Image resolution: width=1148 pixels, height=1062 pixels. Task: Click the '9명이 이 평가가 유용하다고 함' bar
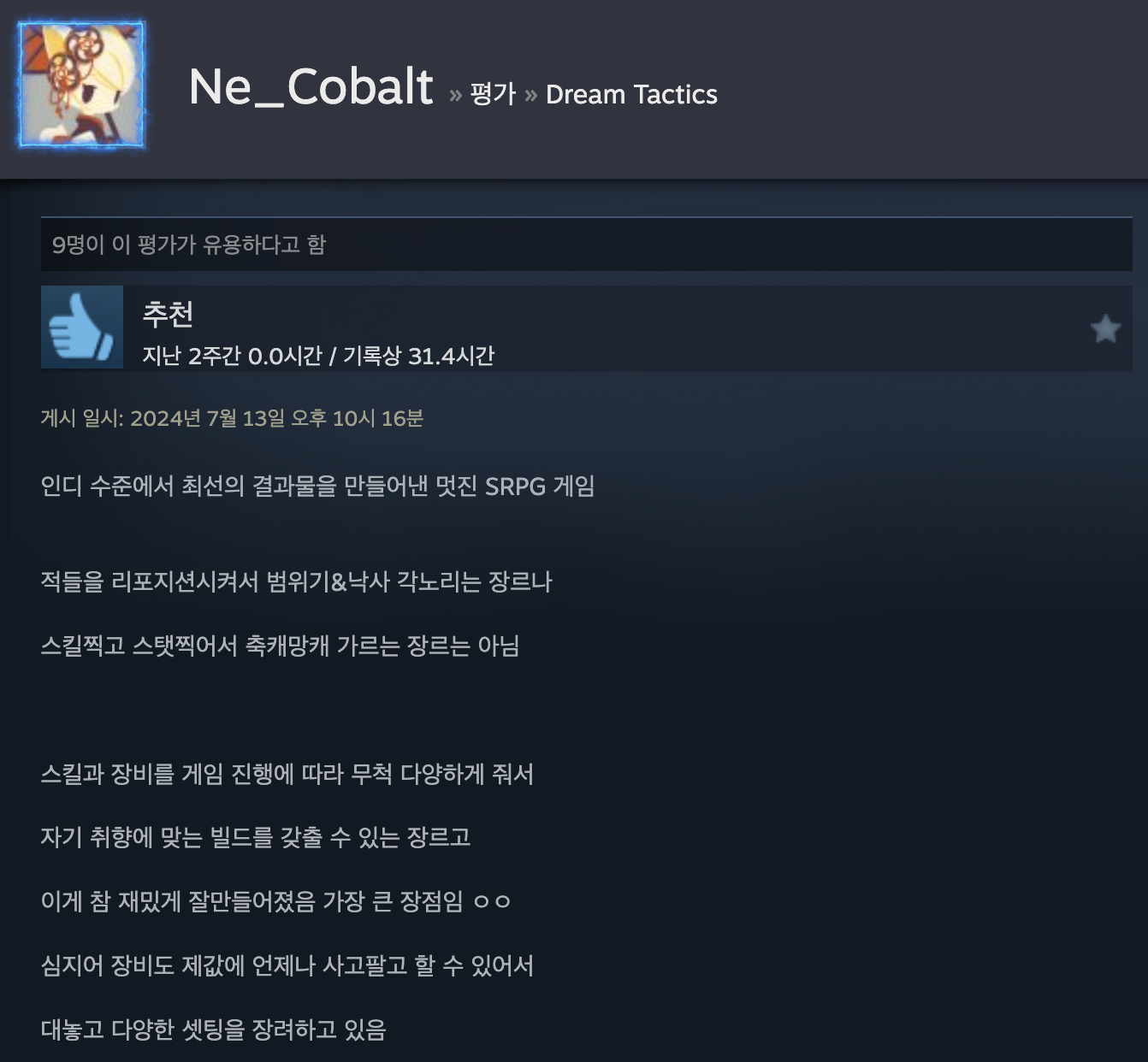[x=586, y=245]
